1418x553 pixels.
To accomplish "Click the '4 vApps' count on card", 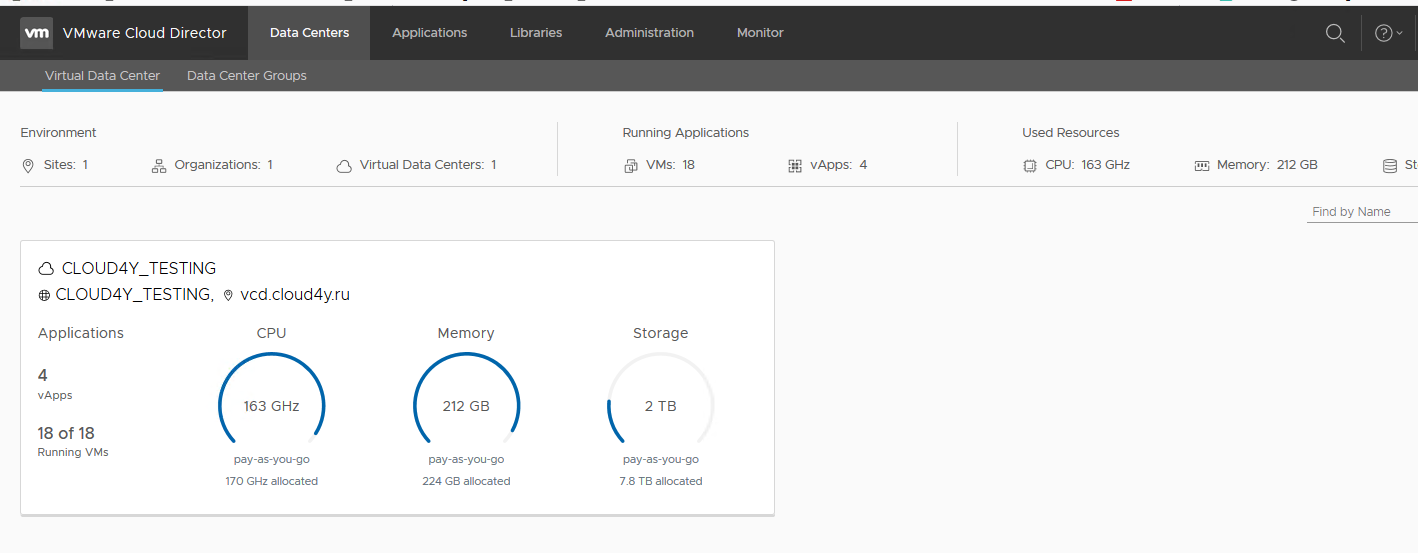I will coord(55,384).
